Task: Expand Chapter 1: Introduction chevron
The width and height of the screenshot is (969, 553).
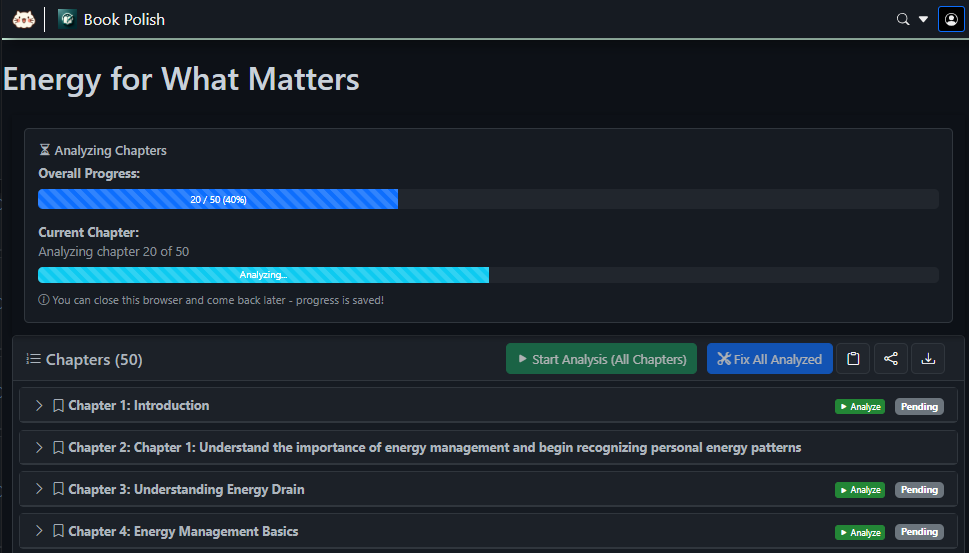Action: pyautogui.click(x=40, y=406)
